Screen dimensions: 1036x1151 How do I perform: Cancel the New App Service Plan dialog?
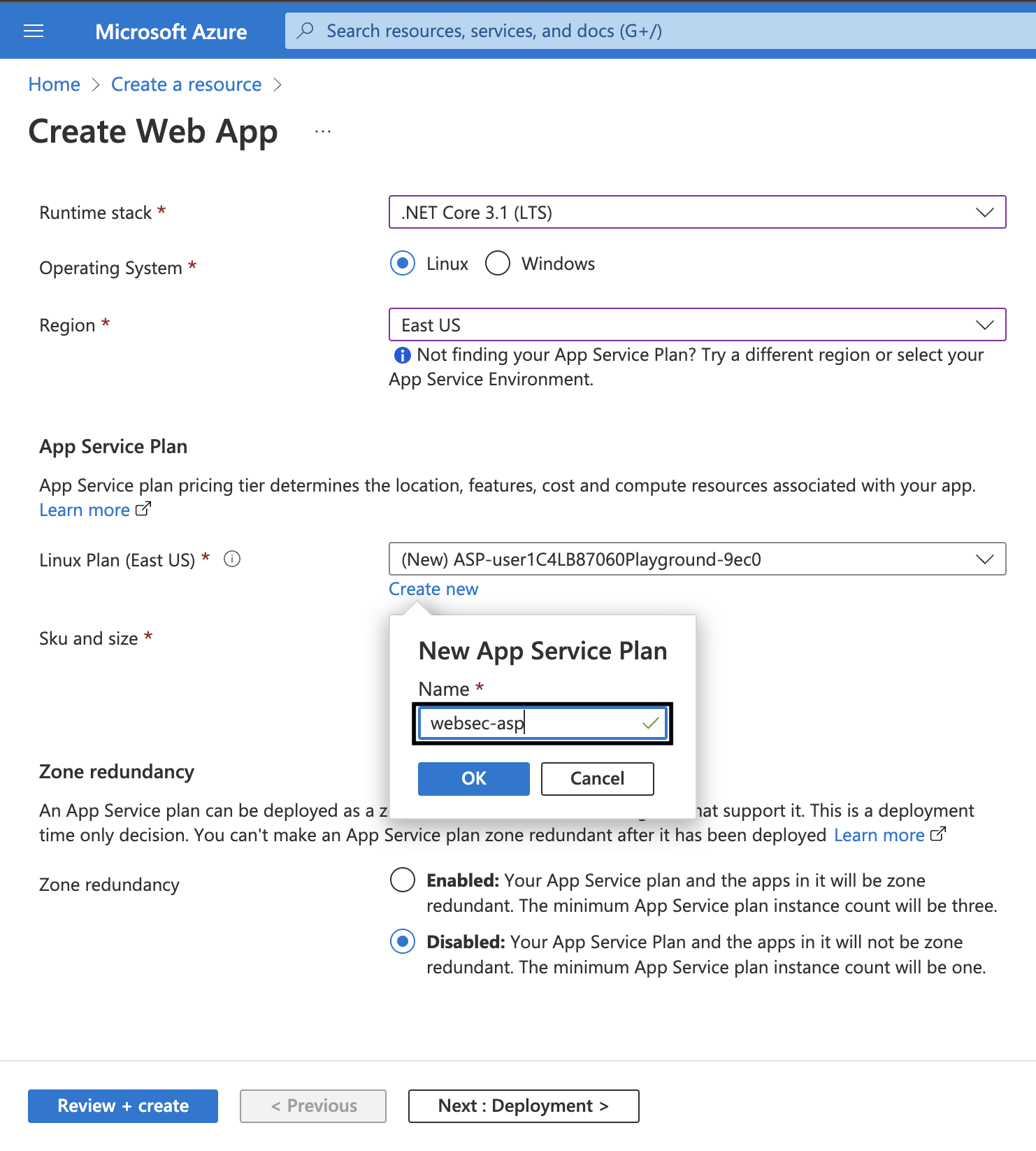click(597, 778)
